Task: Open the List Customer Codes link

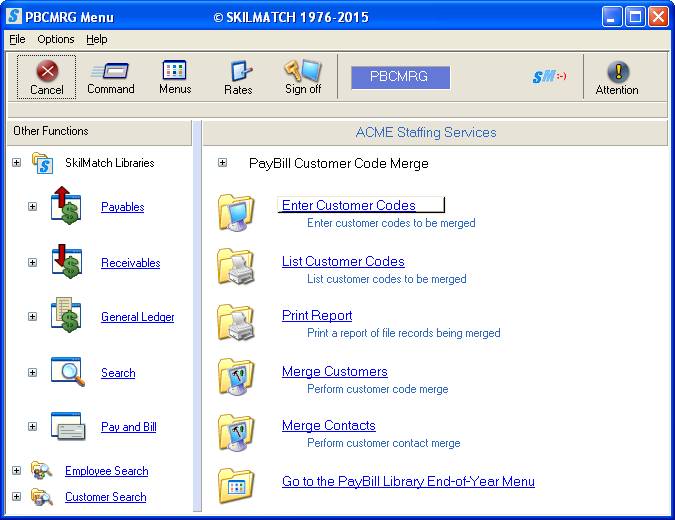Action: [x=343, y=261]
